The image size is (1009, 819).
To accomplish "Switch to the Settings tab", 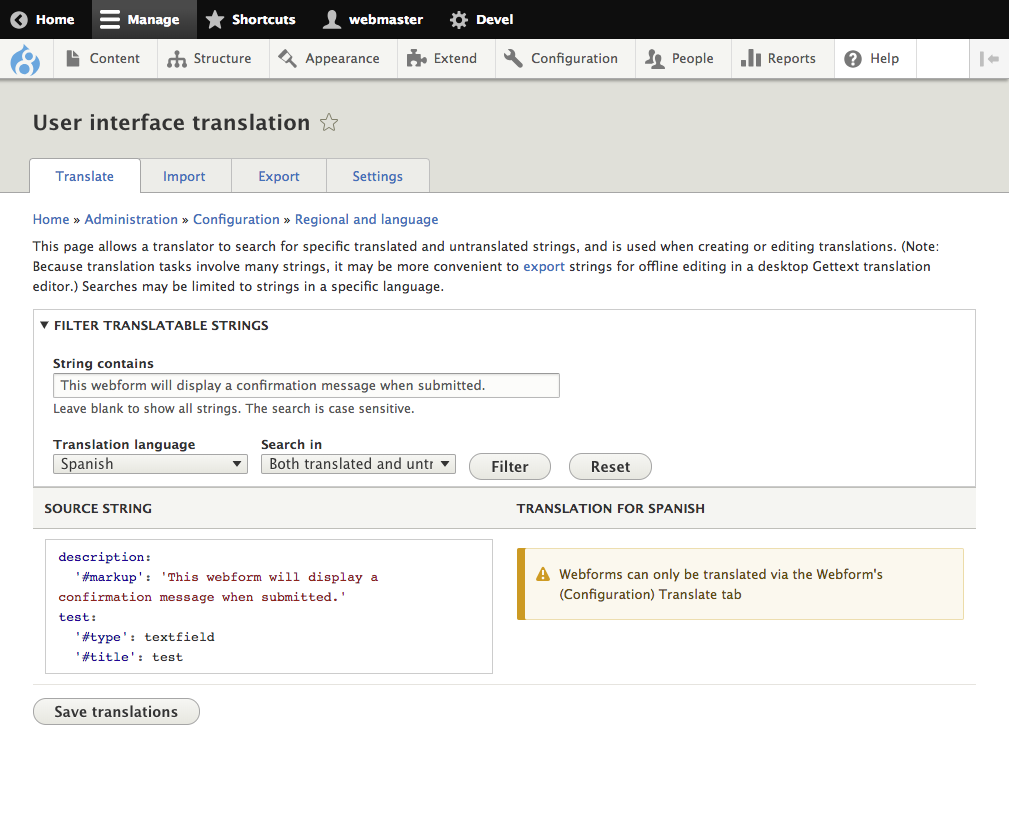I will click(x=377, y=176).
